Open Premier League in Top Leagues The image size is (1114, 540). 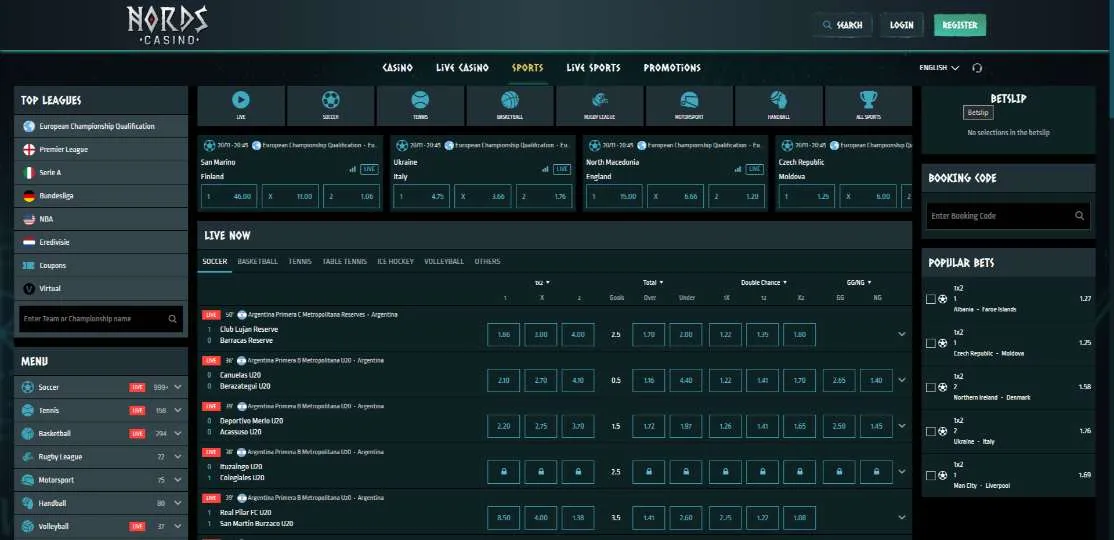click(x=63, y=149)
